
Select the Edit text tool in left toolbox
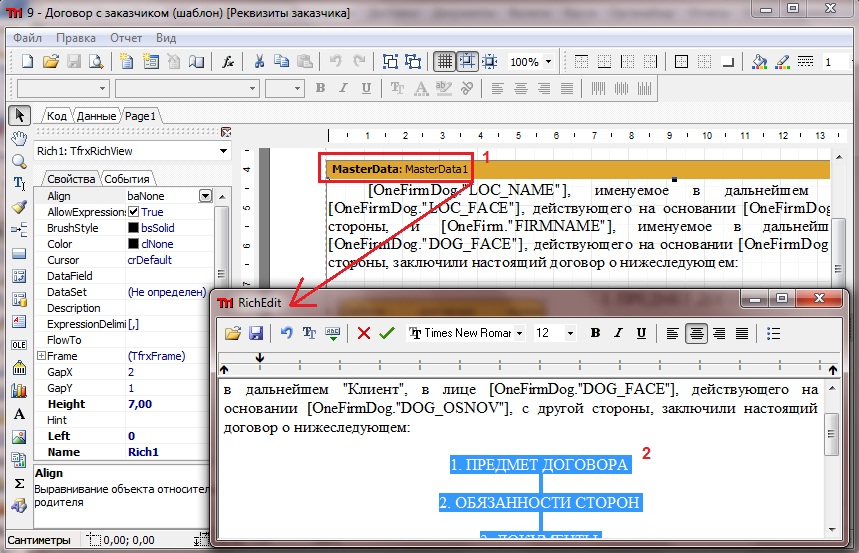pos(19,184)
